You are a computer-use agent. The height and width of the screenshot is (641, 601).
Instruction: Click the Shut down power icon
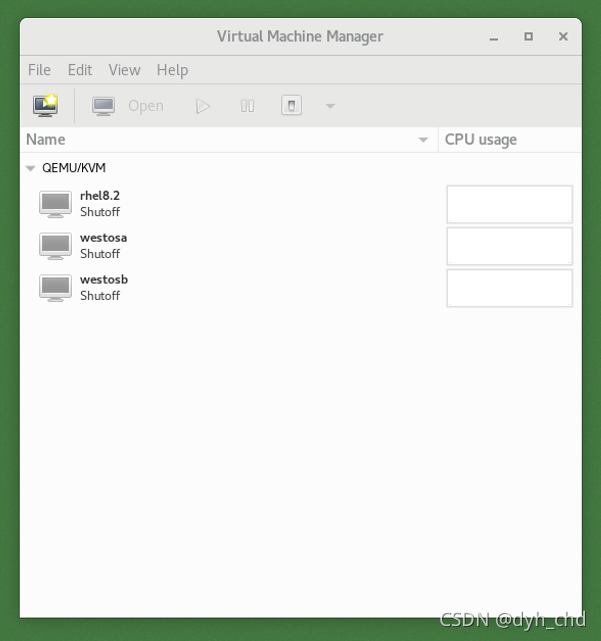pyautogui.click(x=292, y=105)
